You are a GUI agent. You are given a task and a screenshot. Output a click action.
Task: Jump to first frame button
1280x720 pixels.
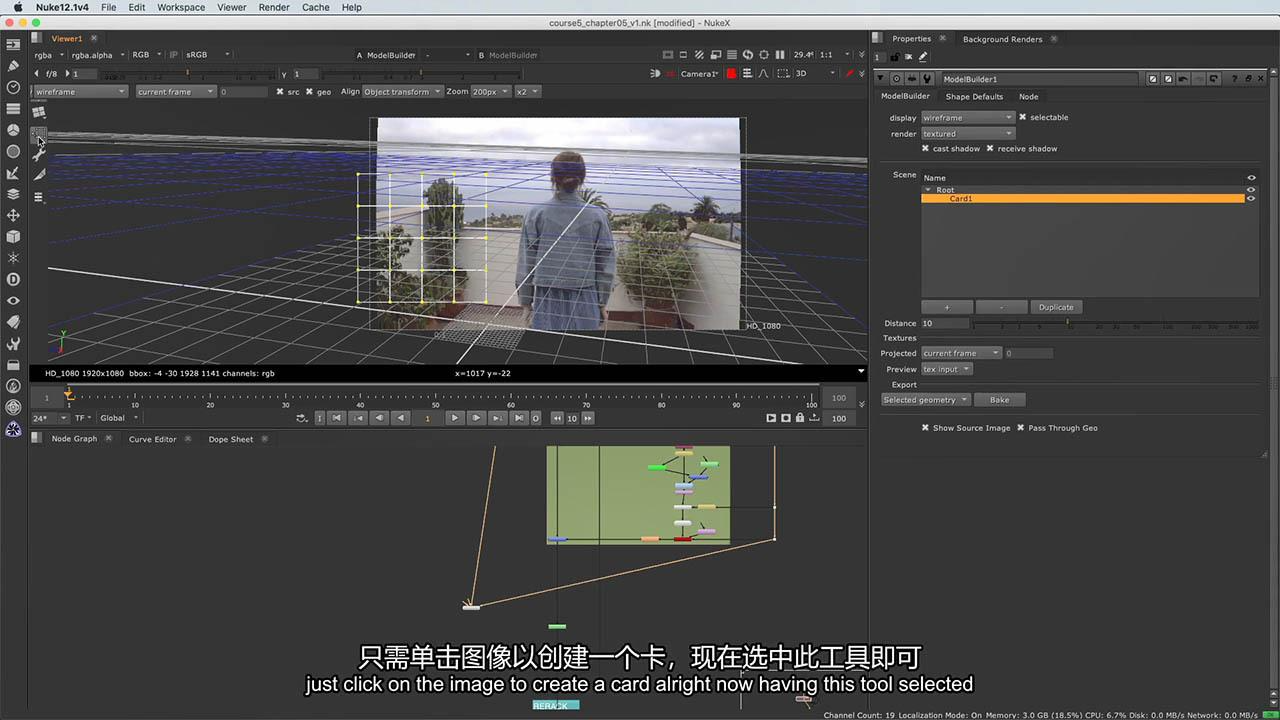click(x=337, y=418)
